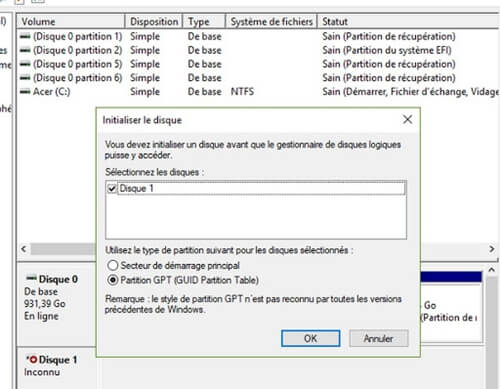Select Partition GPT (GUID Partition Table) option
The width and height of the screenshot is (500, 389).
113,280
